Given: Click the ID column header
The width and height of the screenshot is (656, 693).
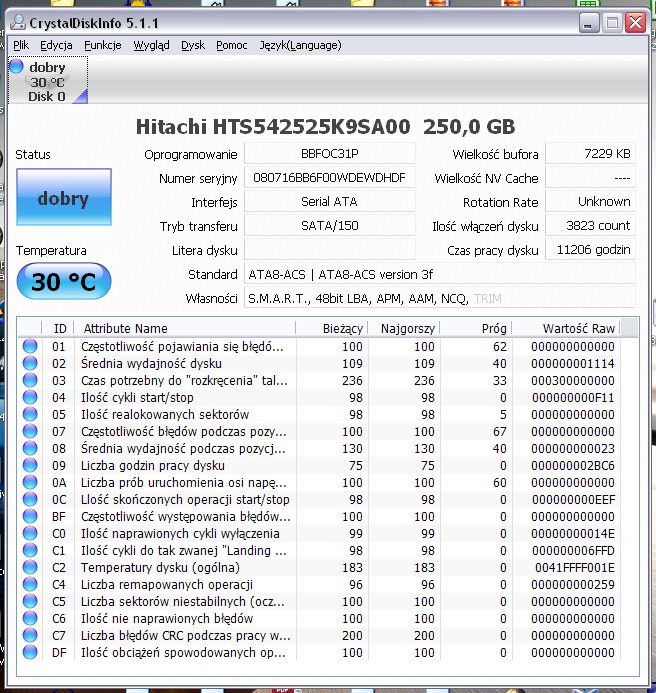Looking at the screenshot, I should (x=58, y=328).
